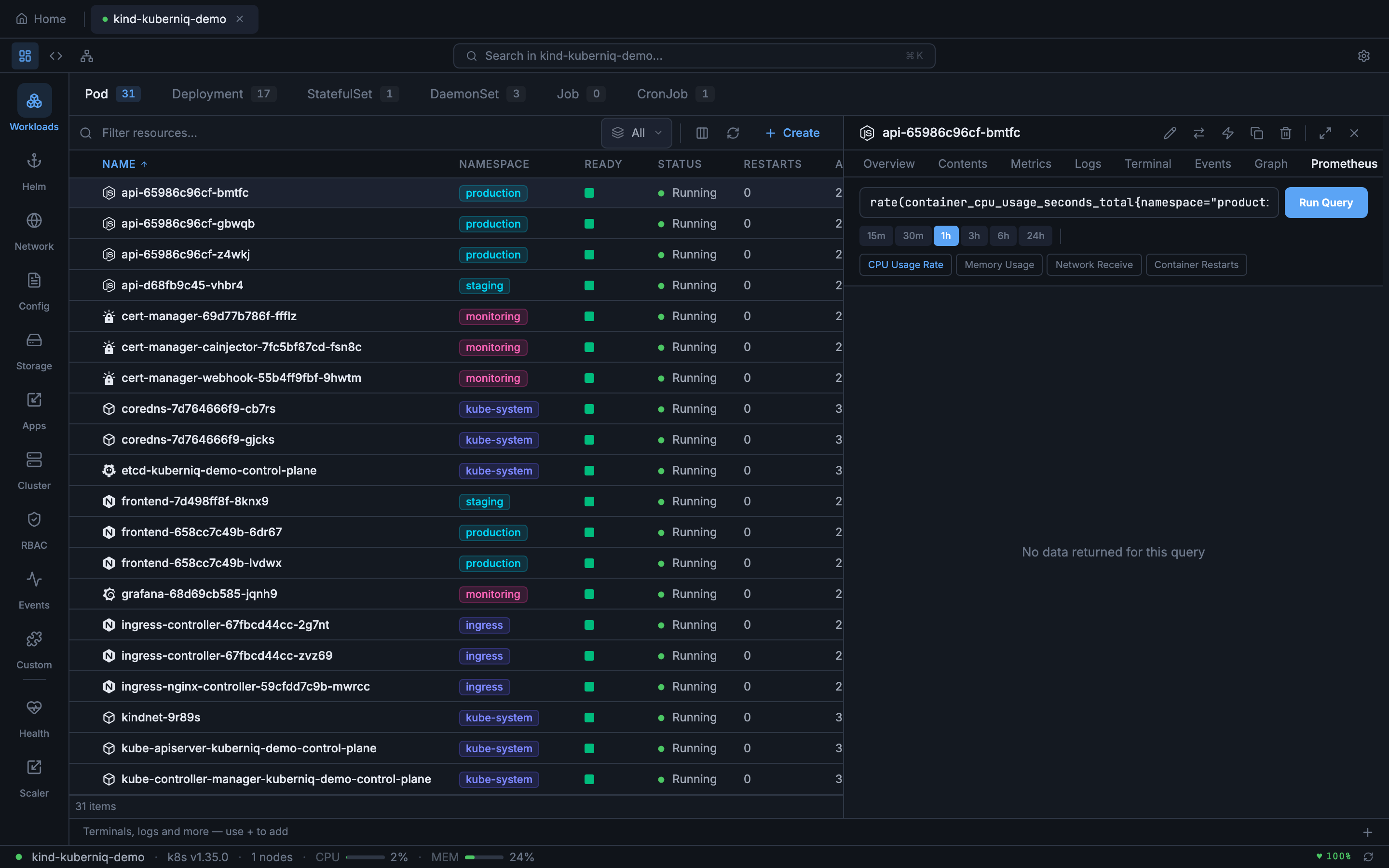Open the column layout icon

[x=701, y=133]
